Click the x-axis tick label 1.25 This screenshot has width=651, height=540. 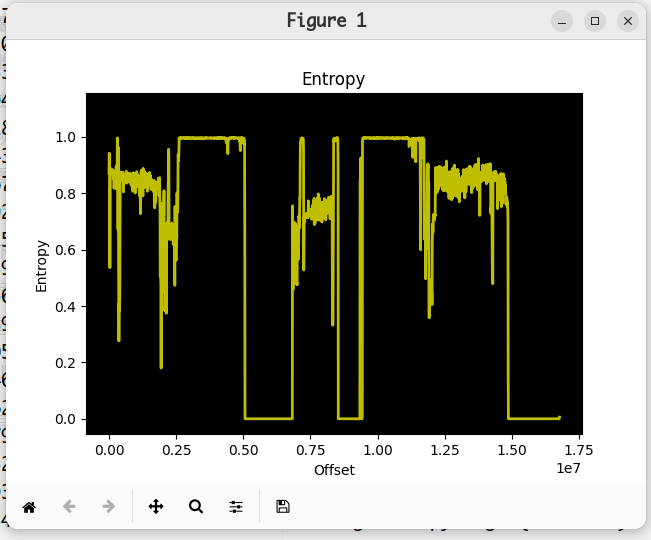tap(445, 450)
